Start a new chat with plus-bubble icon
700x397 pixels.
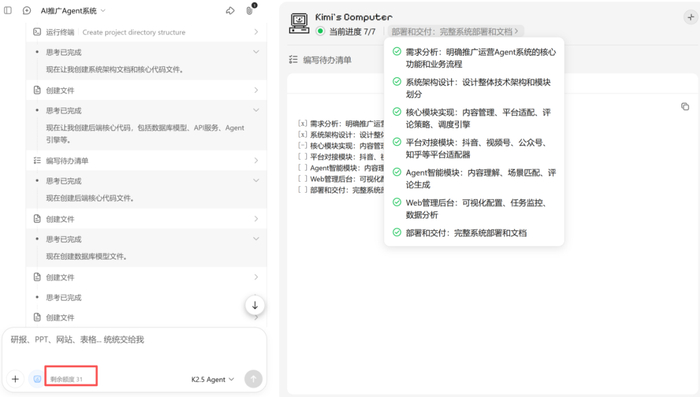[27, 10]
